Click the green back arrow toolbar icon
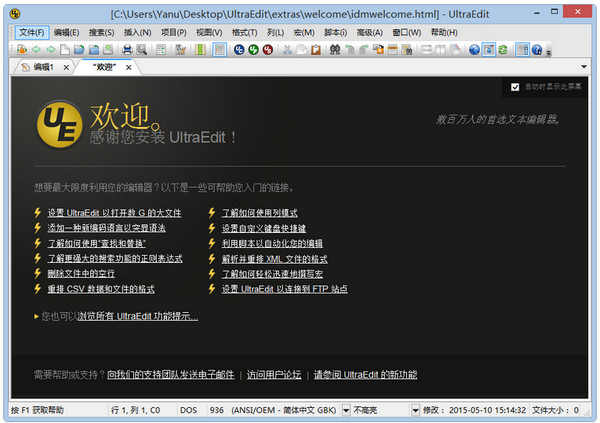This screenshot has width=600, height=423. click(36, 49)
